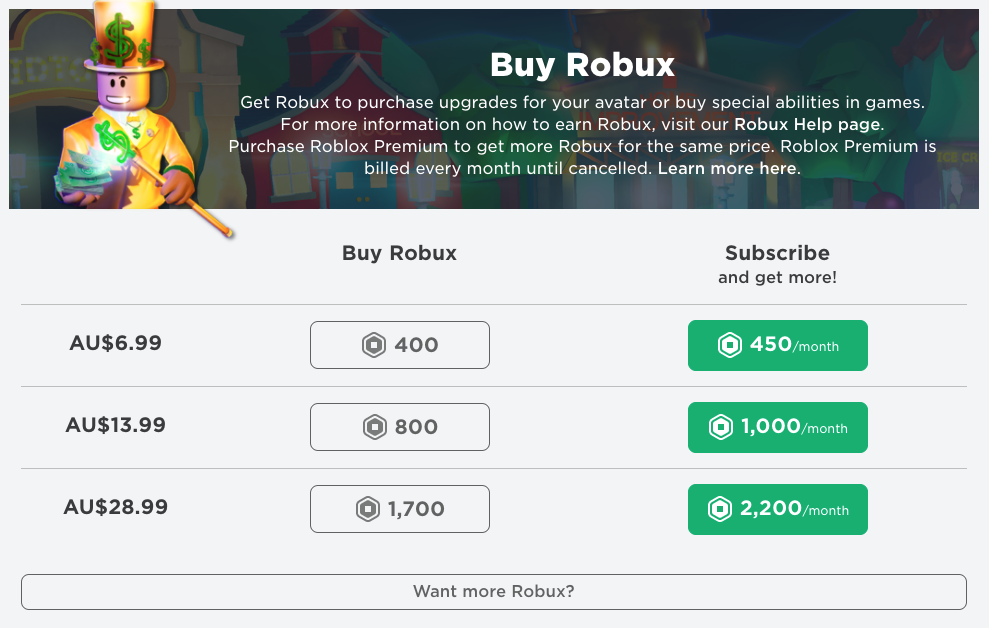Subscribe to the 450 Robux monthly plan
The image size is (989, 628).
(x=777, y=344)
